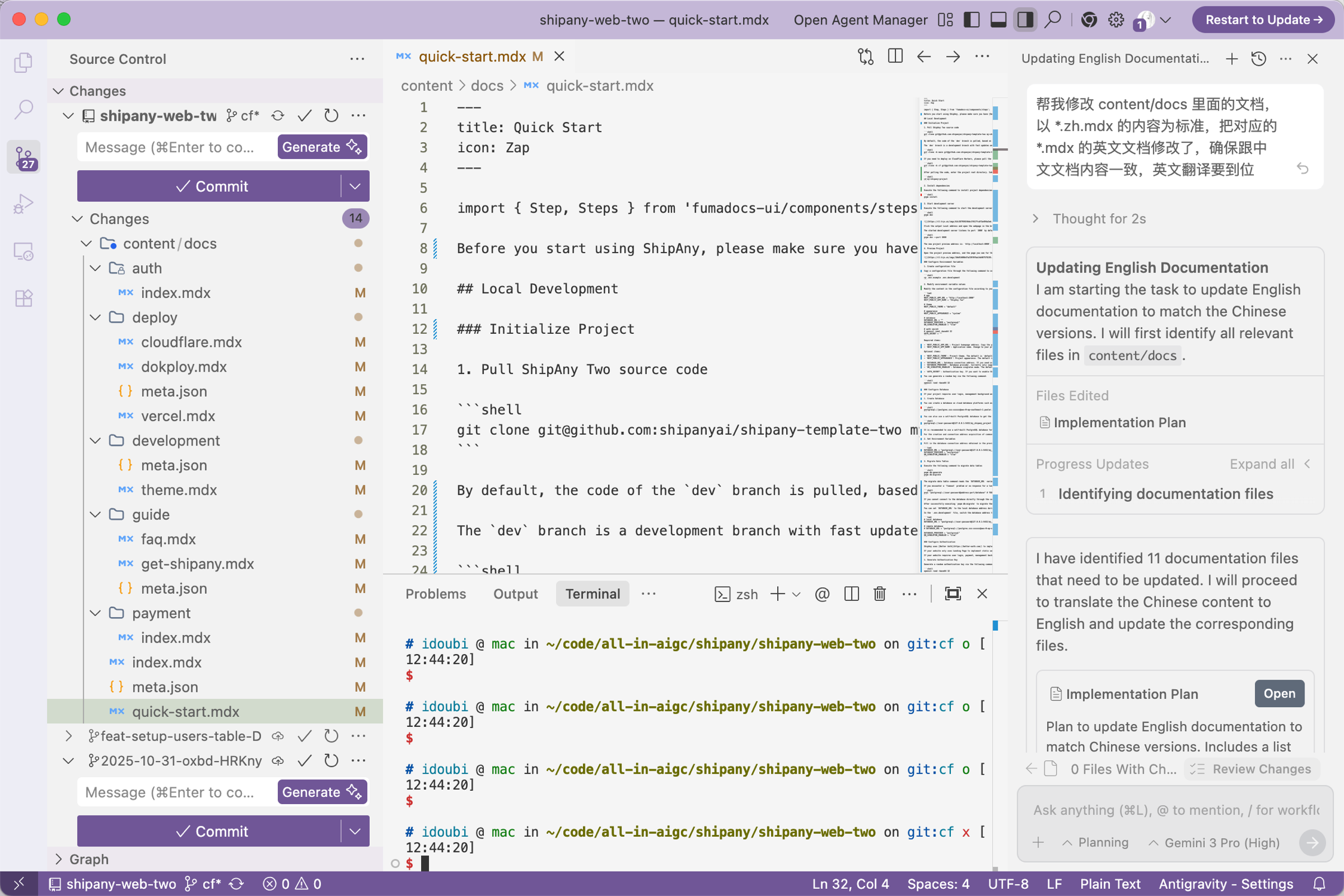Open the Implementation Plan with Open button
The height and width of the screenshot is (896, 1344).
(1279, 694)
